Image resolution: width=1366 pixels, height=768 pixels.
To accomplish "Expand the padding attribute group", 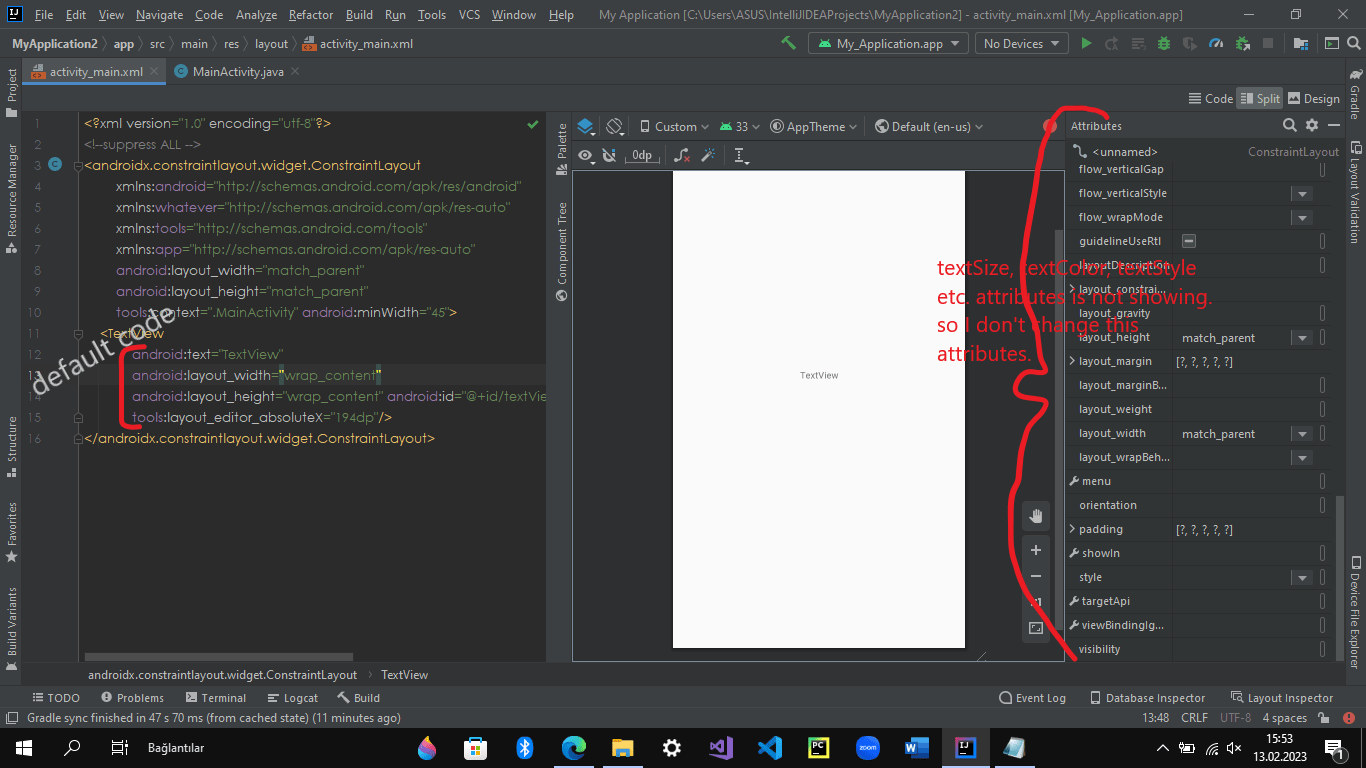I will pos(1074,528).
